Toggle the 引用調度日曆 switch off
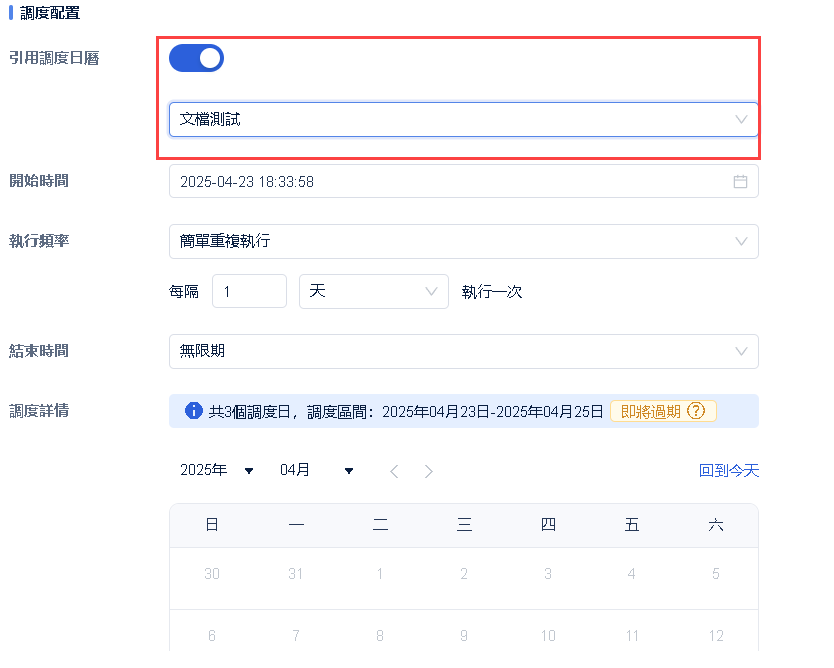 click(x=196, y=58)
